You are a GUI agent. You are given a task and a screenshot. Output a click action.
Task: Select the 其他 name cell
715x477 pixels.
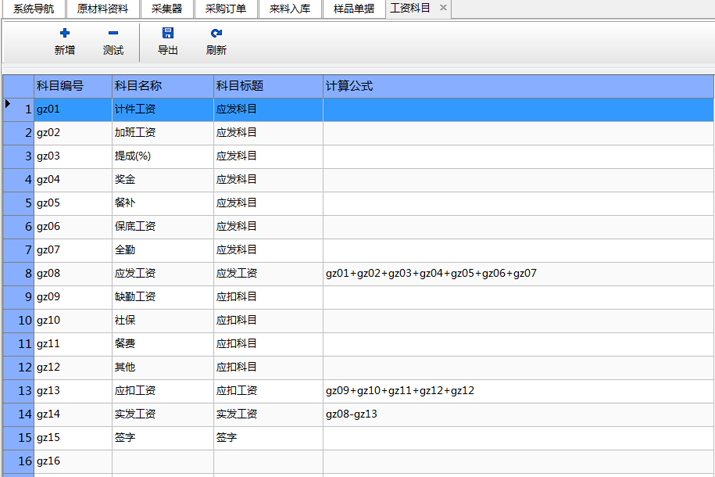(163, 368)
